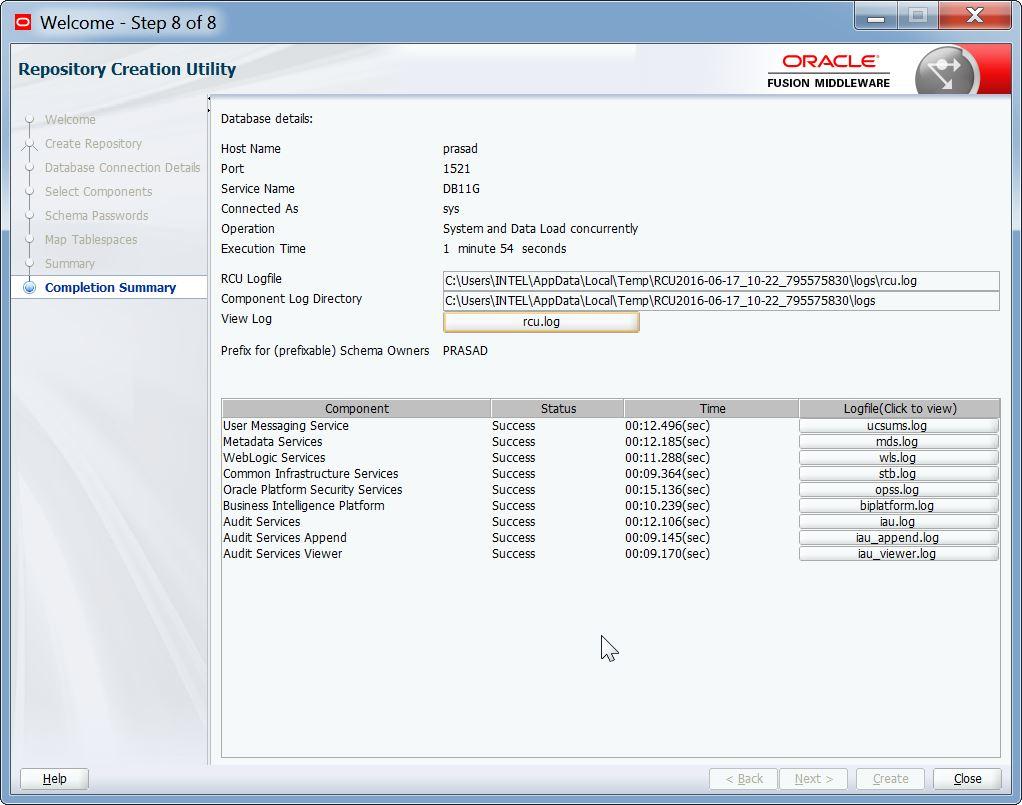Click the Connected As value sys
The image size is (1022, 805).
click(x=451, y=209)
